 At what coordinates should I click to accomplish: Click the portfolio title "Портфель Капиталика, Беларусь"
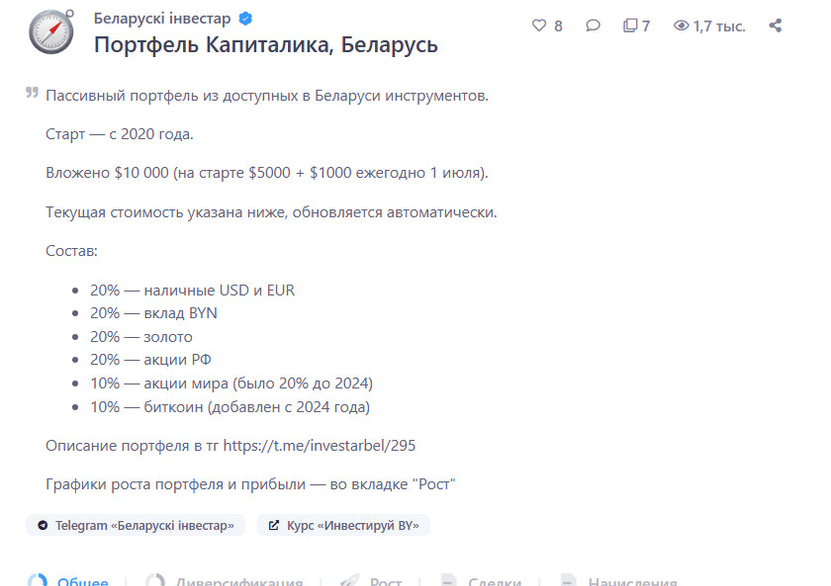click(266, 45)
